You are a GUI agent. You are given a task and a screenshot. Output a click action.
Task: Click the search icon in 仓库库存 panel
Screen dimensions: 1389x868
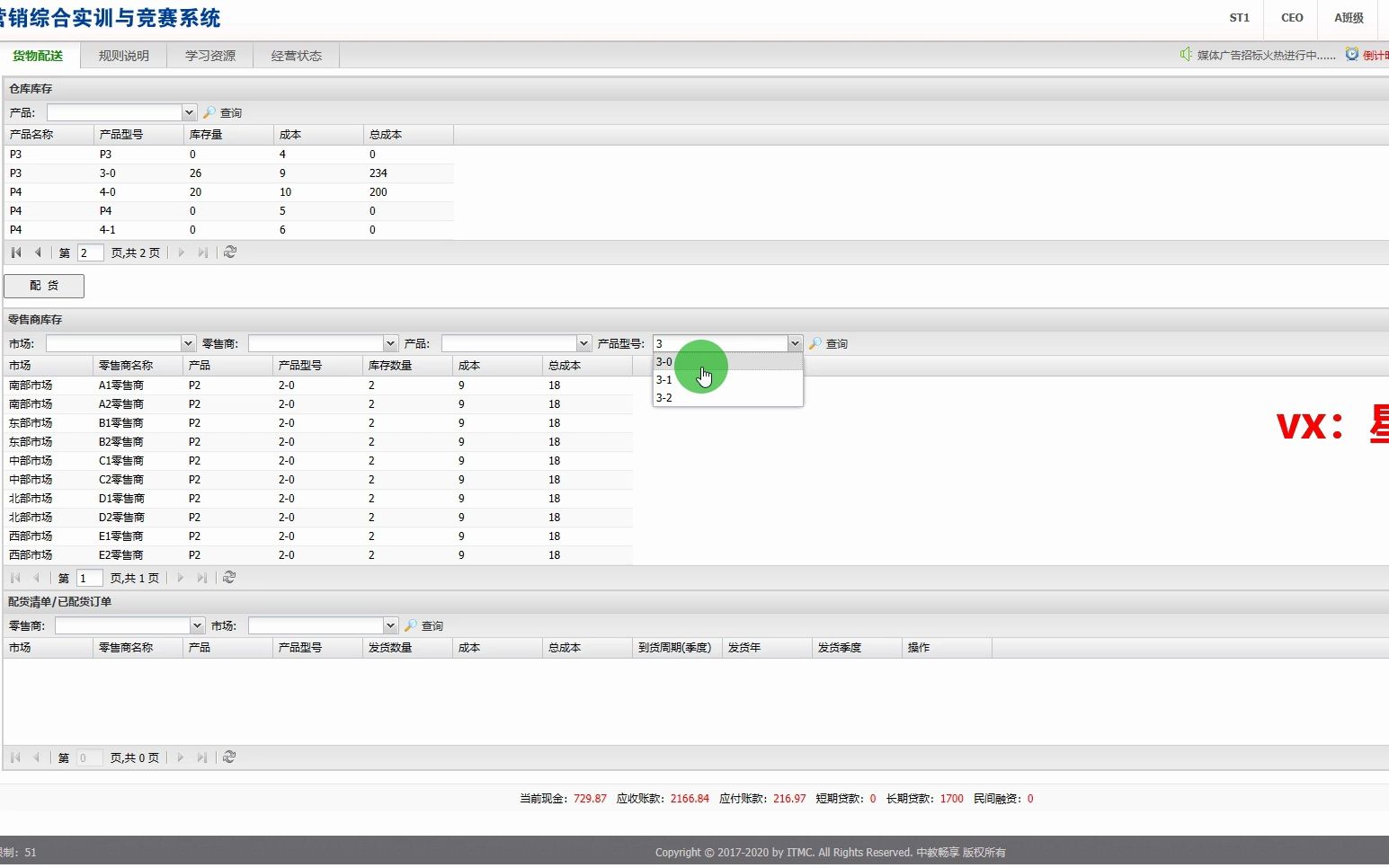(209, 112)
